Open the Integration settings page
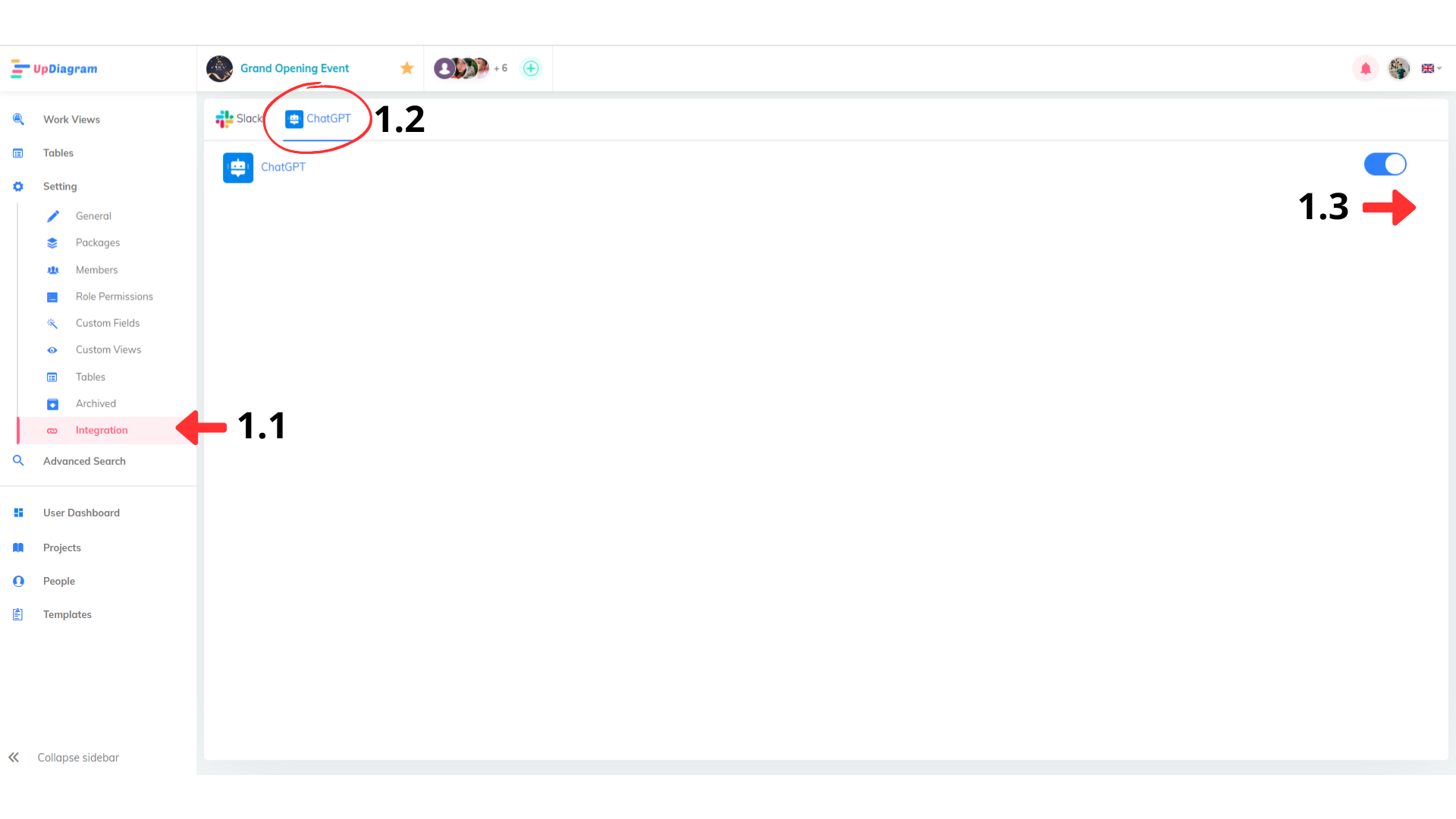Image resolution: width=1456 pixels, height=819 pixels. click(102, 430)
